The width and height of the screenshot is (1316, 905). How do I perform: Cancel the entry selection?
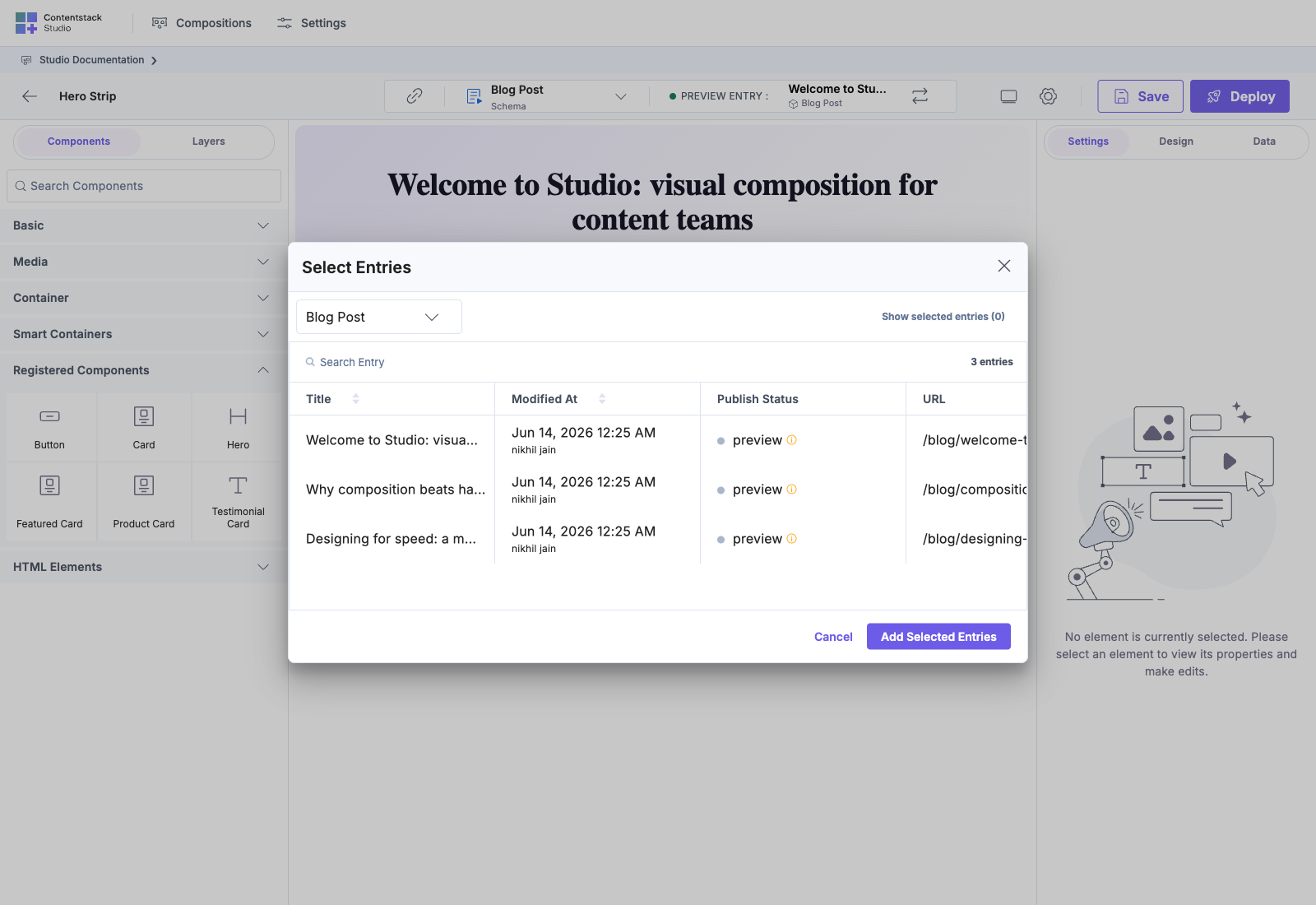click(832, 637)
